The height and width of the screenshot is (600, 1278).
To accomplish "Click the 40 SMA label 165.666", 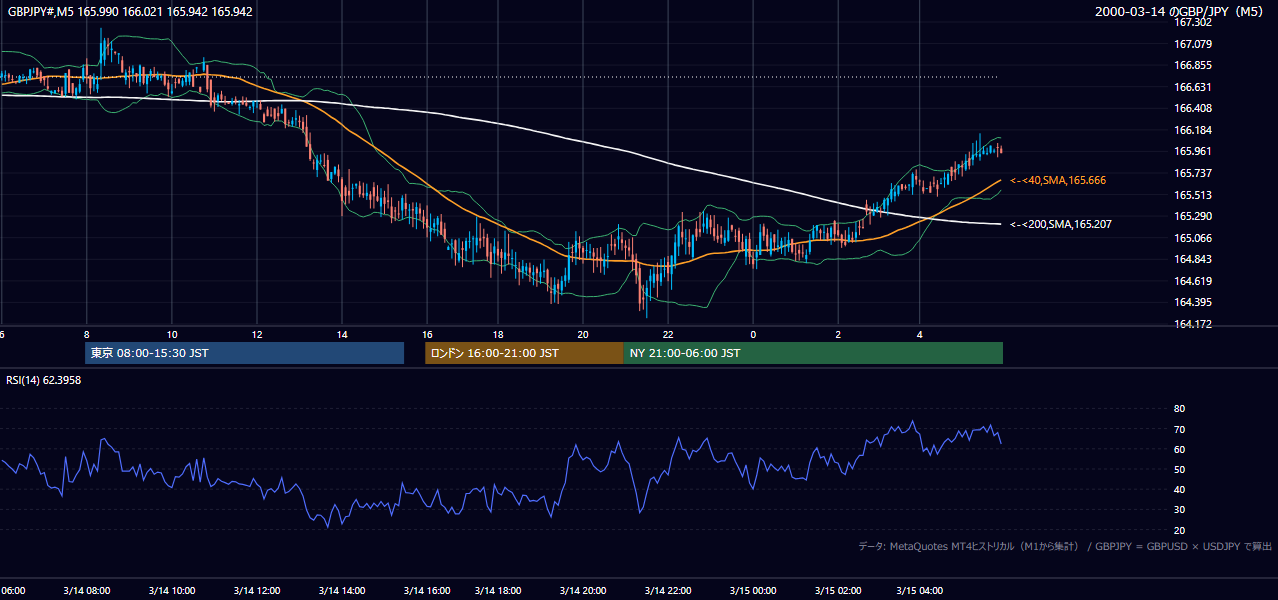I will pyautogui.click(x=1057, y=180).
